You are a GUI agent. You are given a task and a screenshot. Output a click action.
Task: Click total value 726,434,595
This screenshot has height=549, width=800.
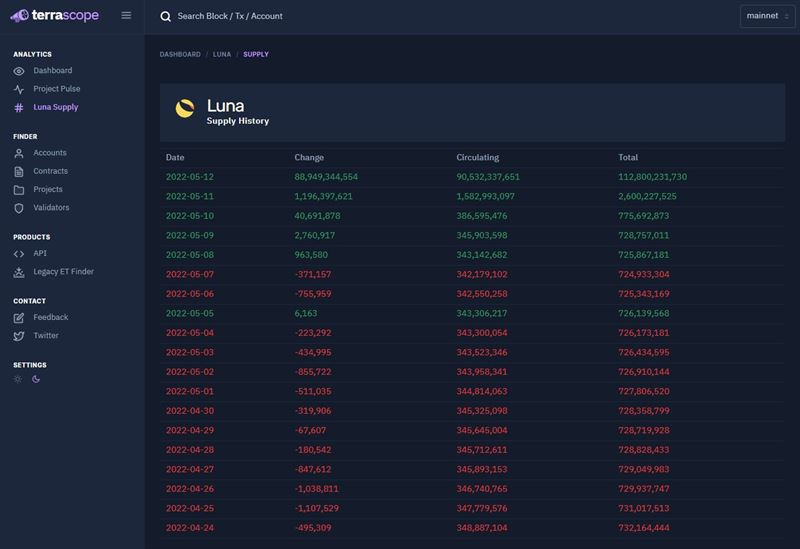coord(644,353)
